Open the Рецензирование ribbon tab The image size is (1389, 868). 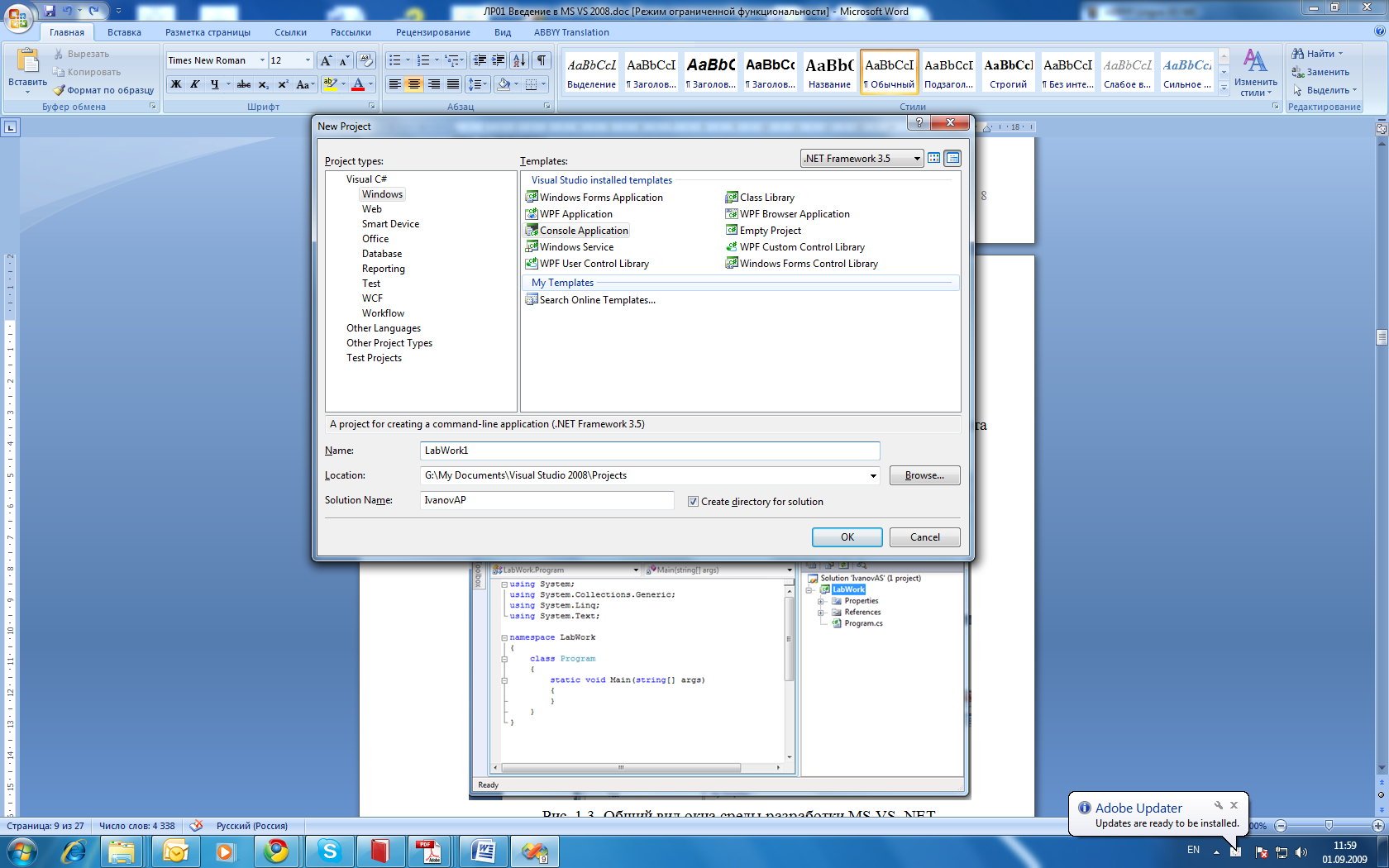[432, 32]
